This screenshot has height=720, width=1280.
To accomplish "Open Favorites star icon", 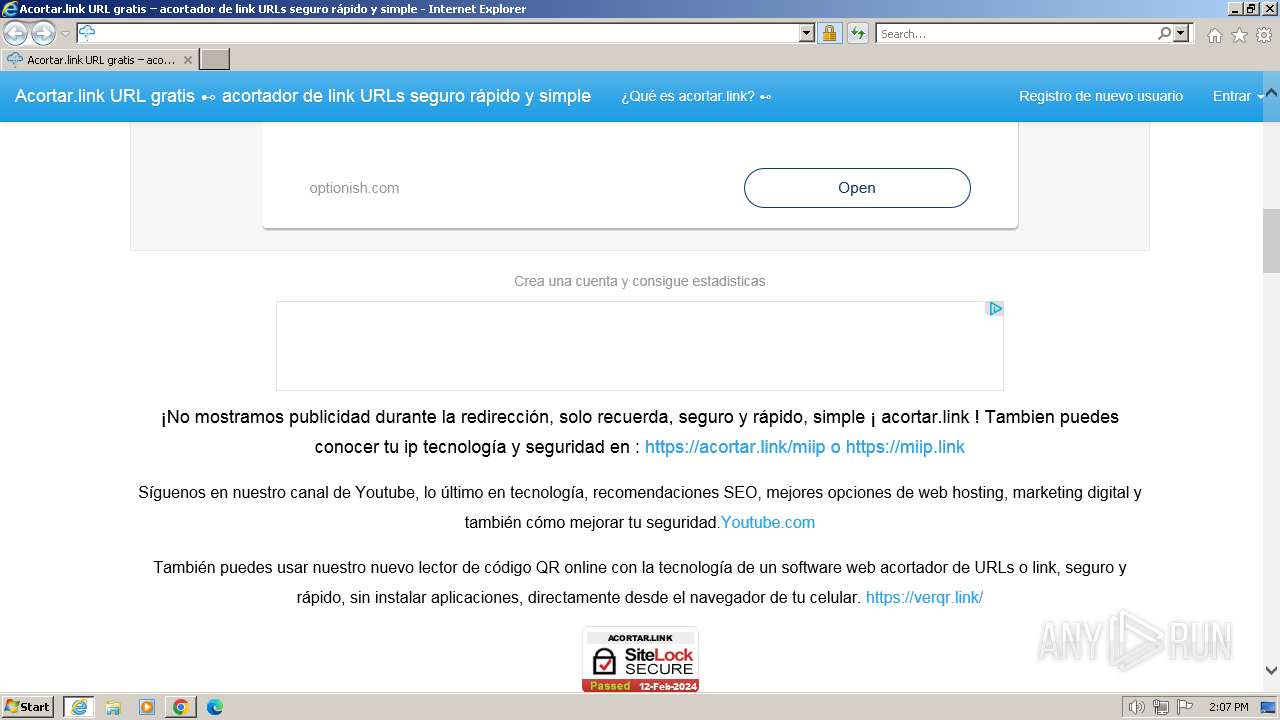I will coord(1239,35).
